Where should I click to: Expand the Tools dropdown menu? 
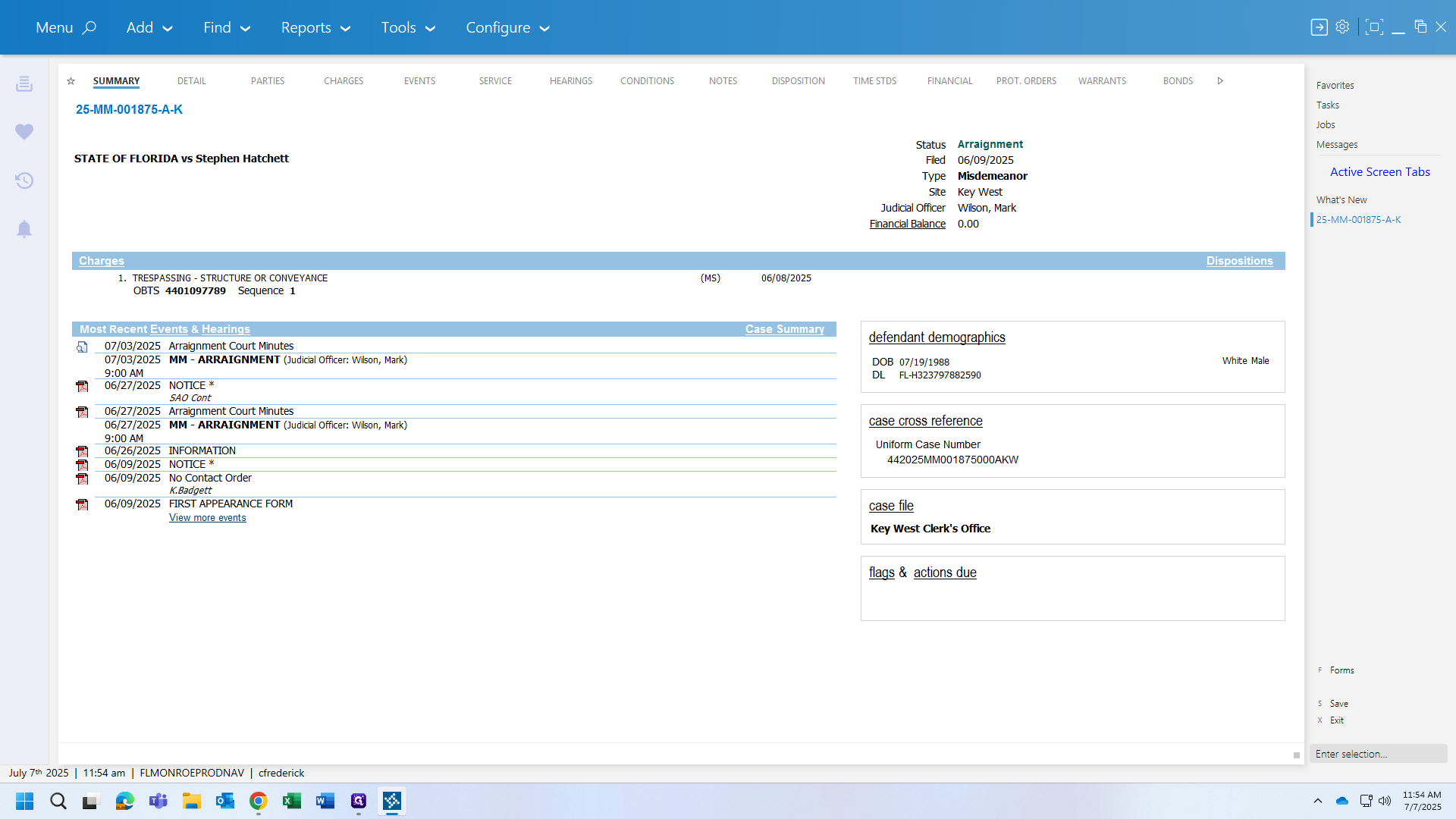pyautogui.click(x=408, y=27)
